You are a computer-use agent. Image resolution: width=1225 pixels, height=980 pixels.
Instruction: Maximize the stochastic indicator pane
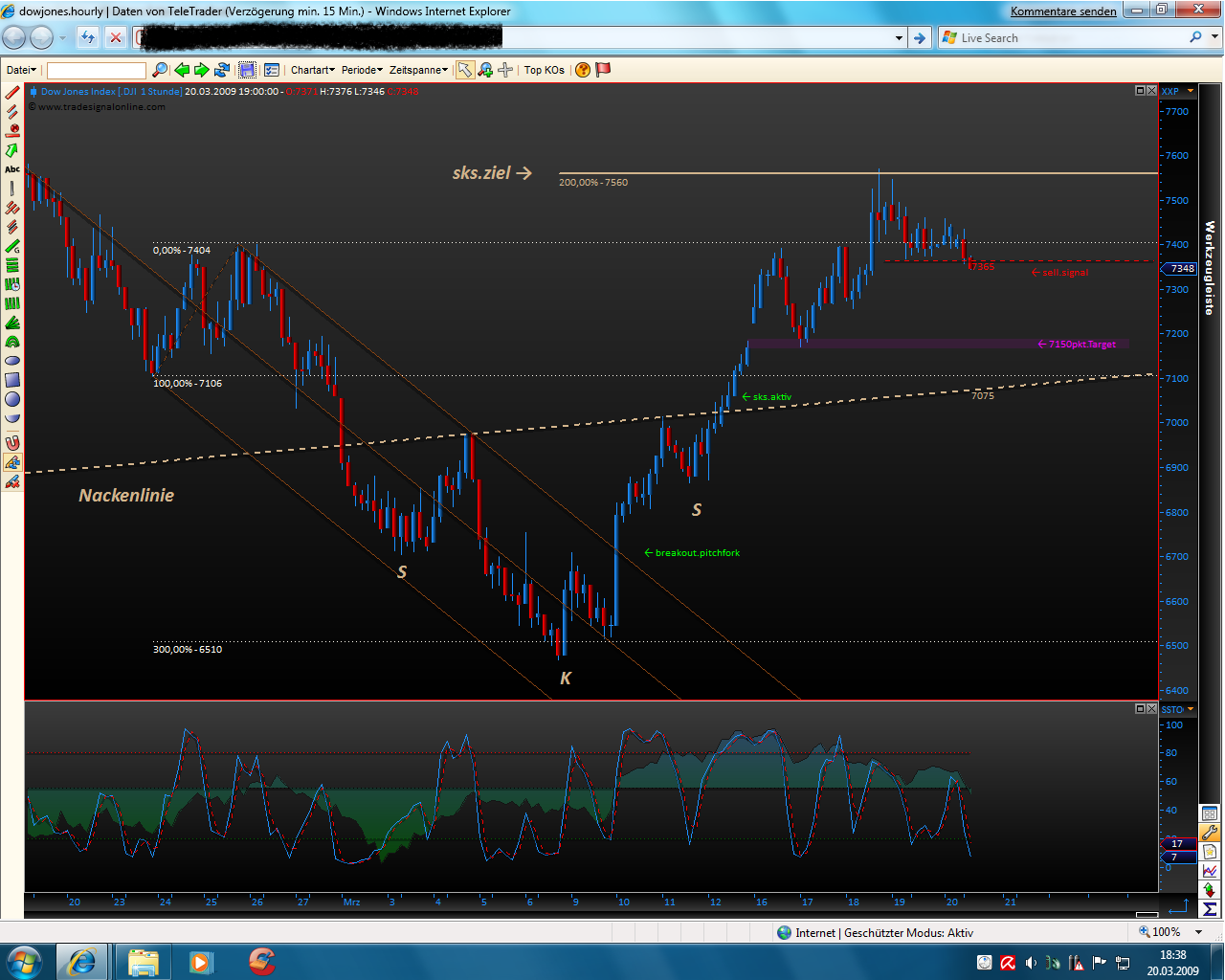click(x=1140, y=708)
